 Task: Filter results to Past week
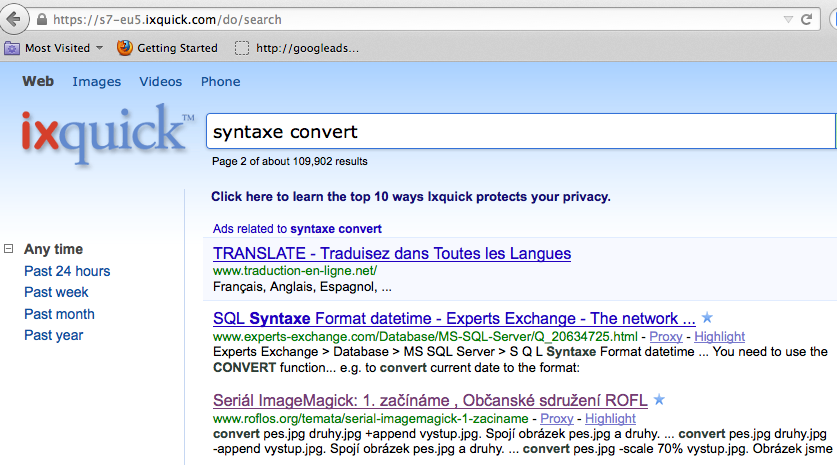click(x=56, y=293)
